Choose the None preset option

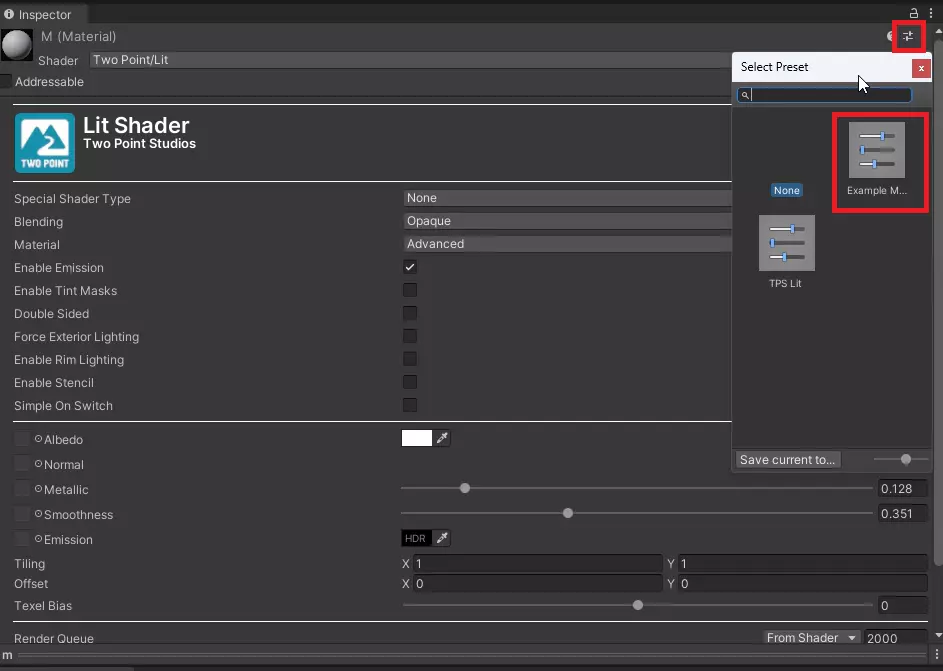(787, 191)
